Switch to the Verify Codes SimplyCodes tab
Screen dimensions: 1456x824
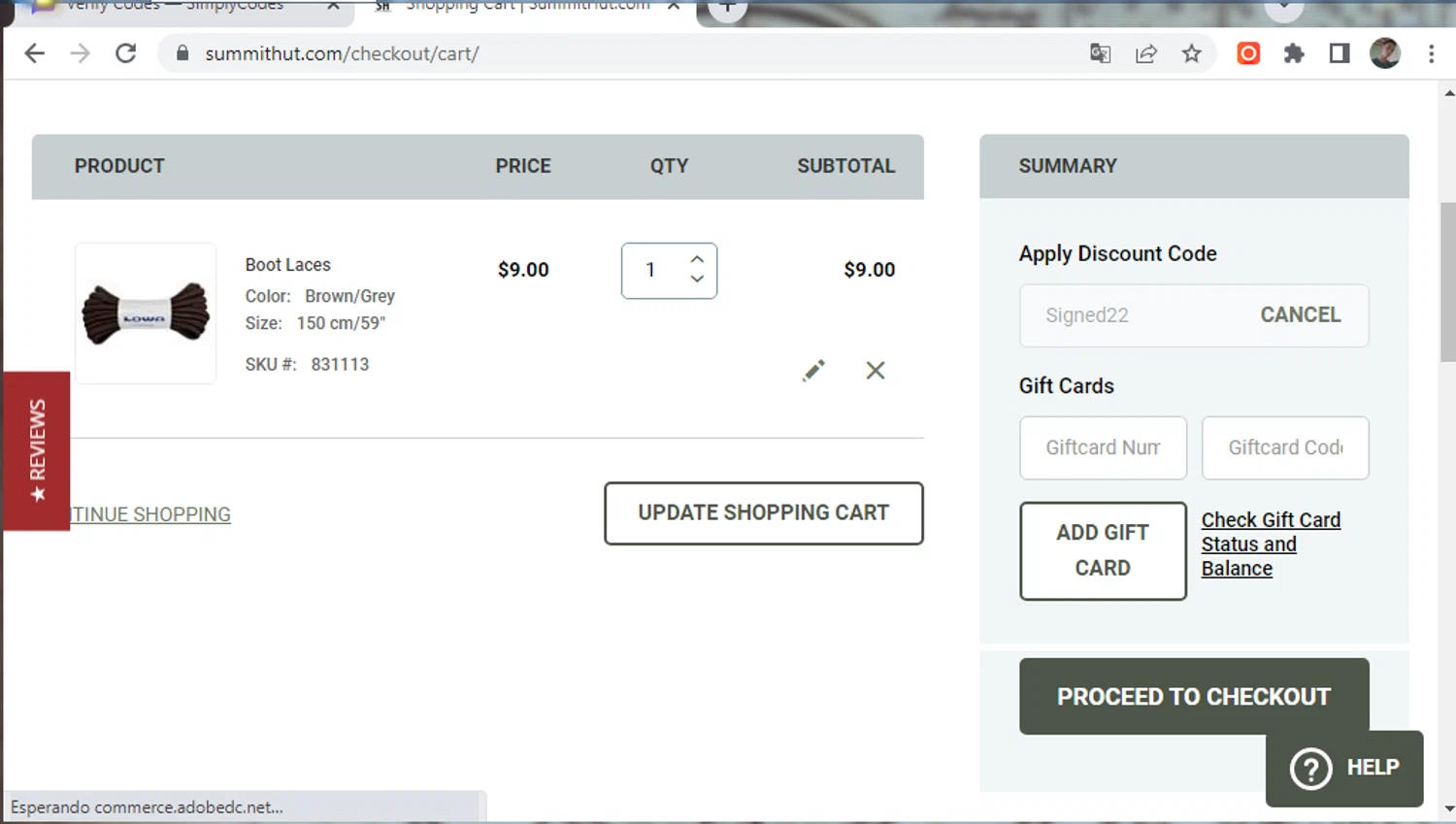click(175, 8)
